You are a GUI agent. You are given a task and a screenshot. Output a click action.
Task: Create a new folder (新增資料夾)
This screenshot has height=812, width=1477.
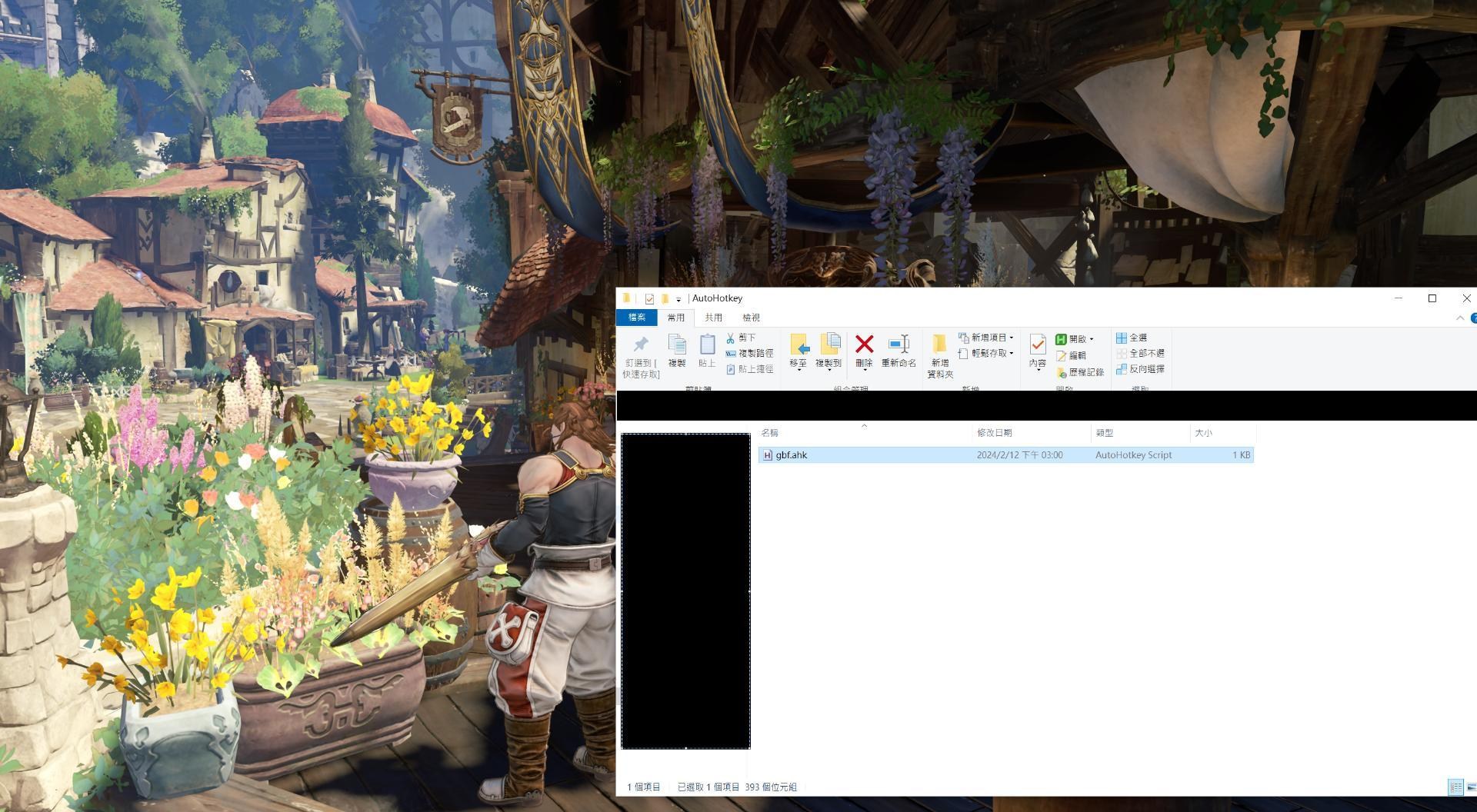point(940,356)
